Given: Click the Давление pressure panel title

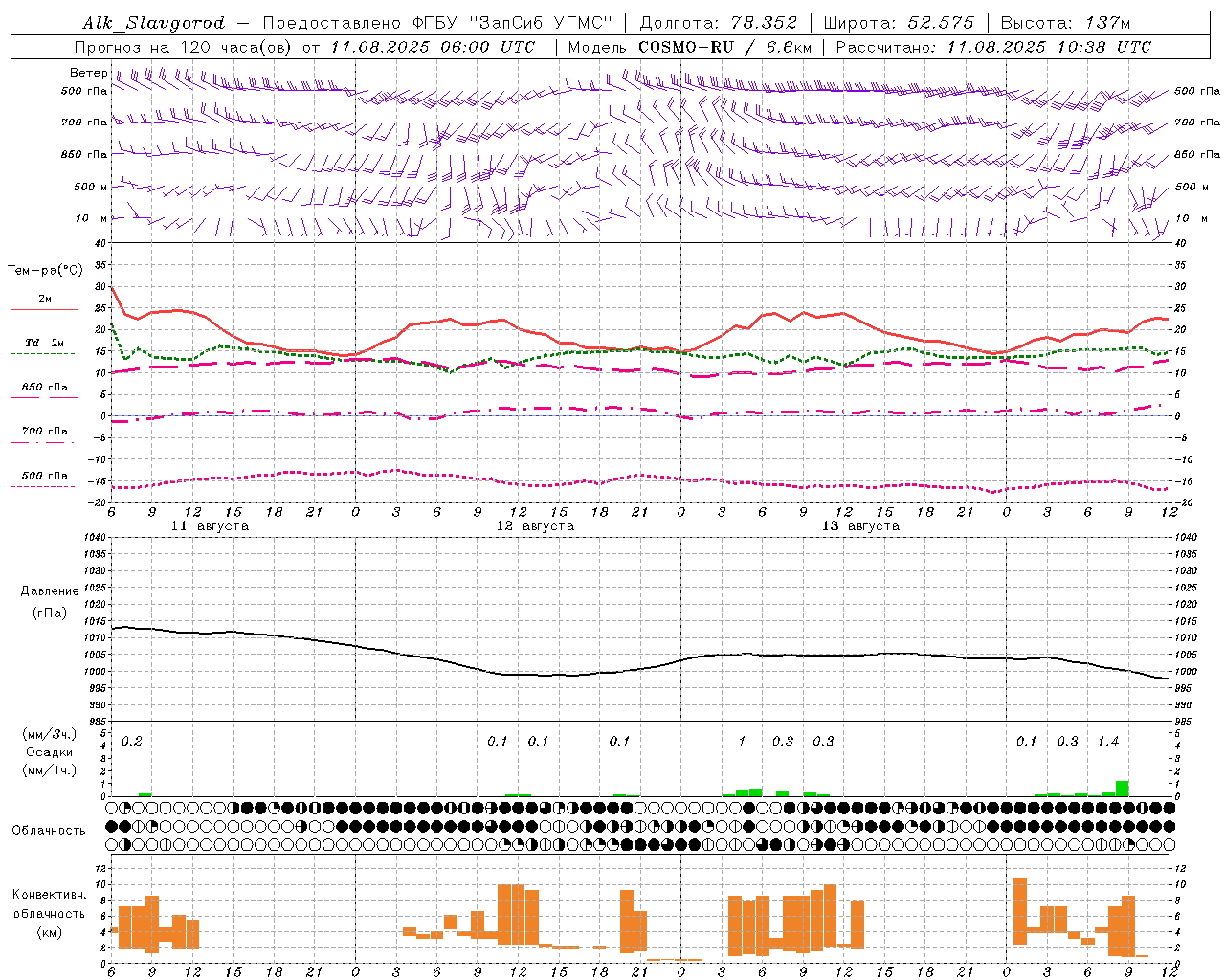Looking at the screenshot, I should (50, 591).
